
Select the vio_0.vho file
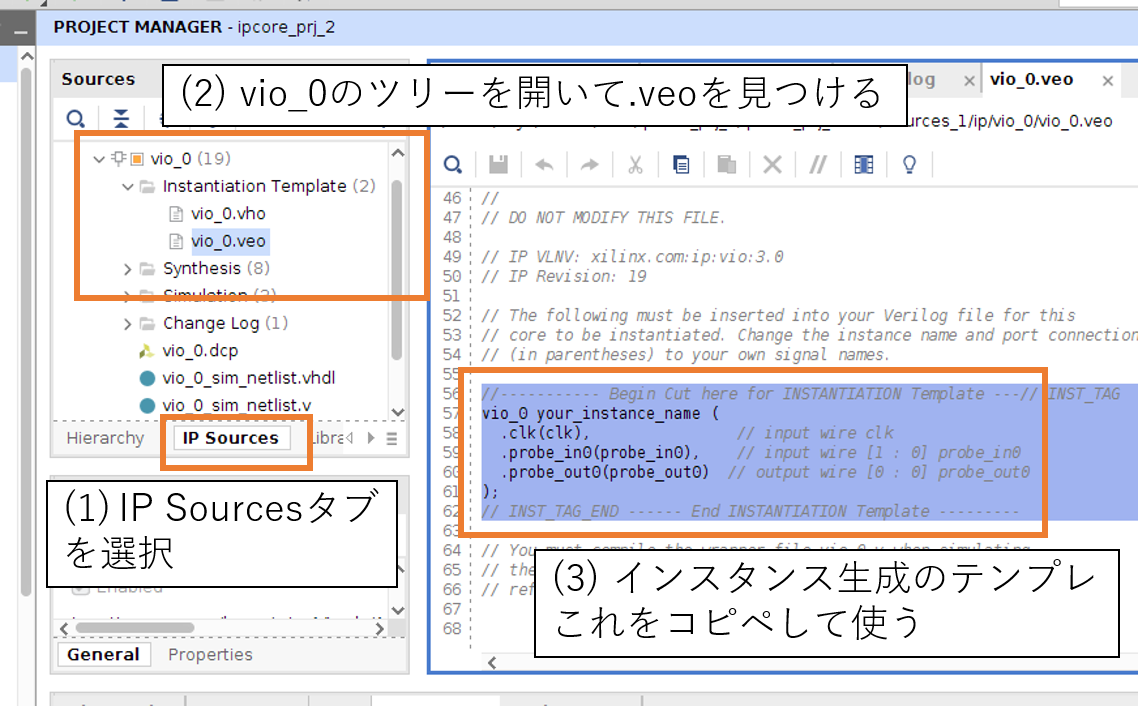coord(228,213)
